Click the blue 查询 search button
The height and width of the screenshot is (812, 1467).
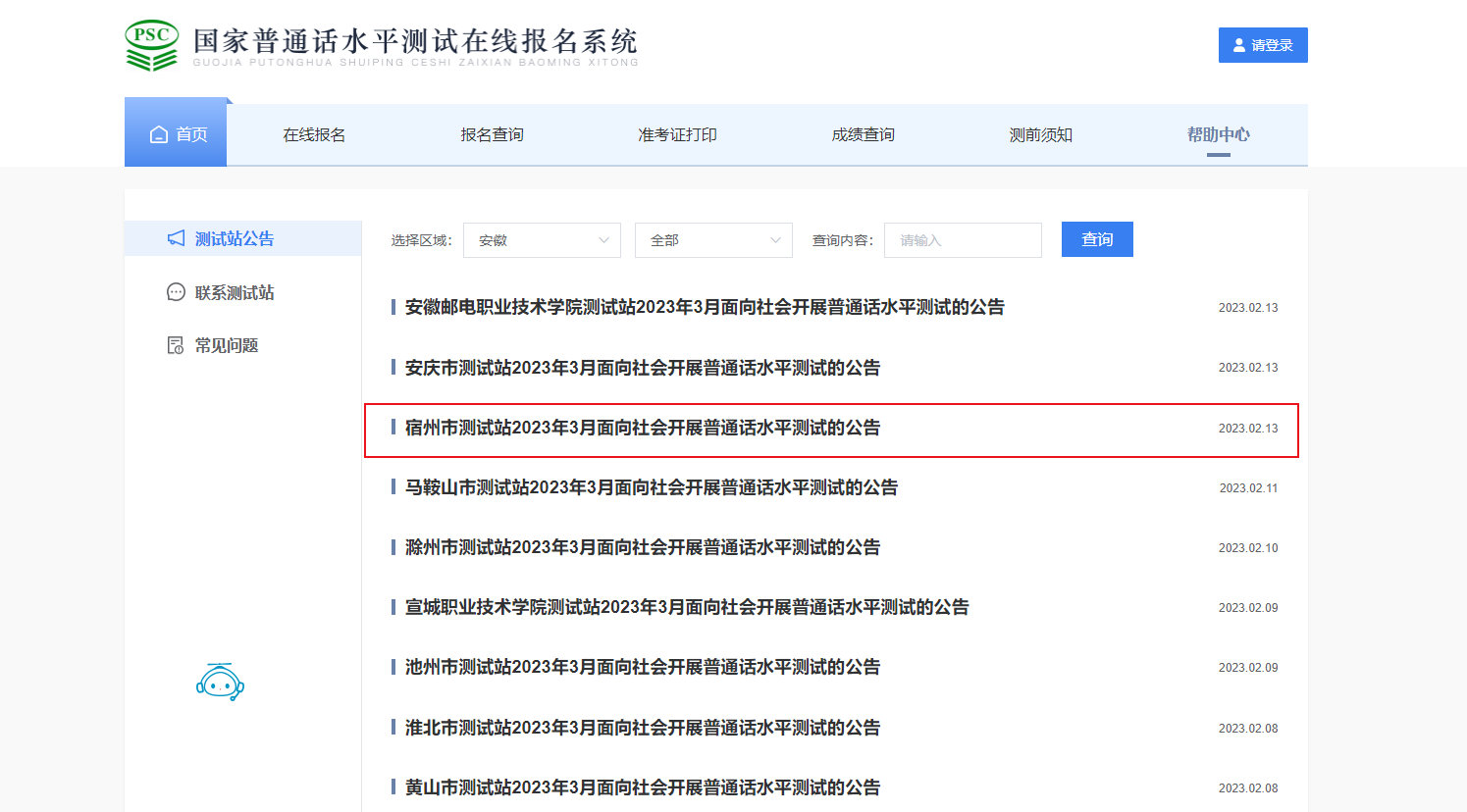(1097, 239)
